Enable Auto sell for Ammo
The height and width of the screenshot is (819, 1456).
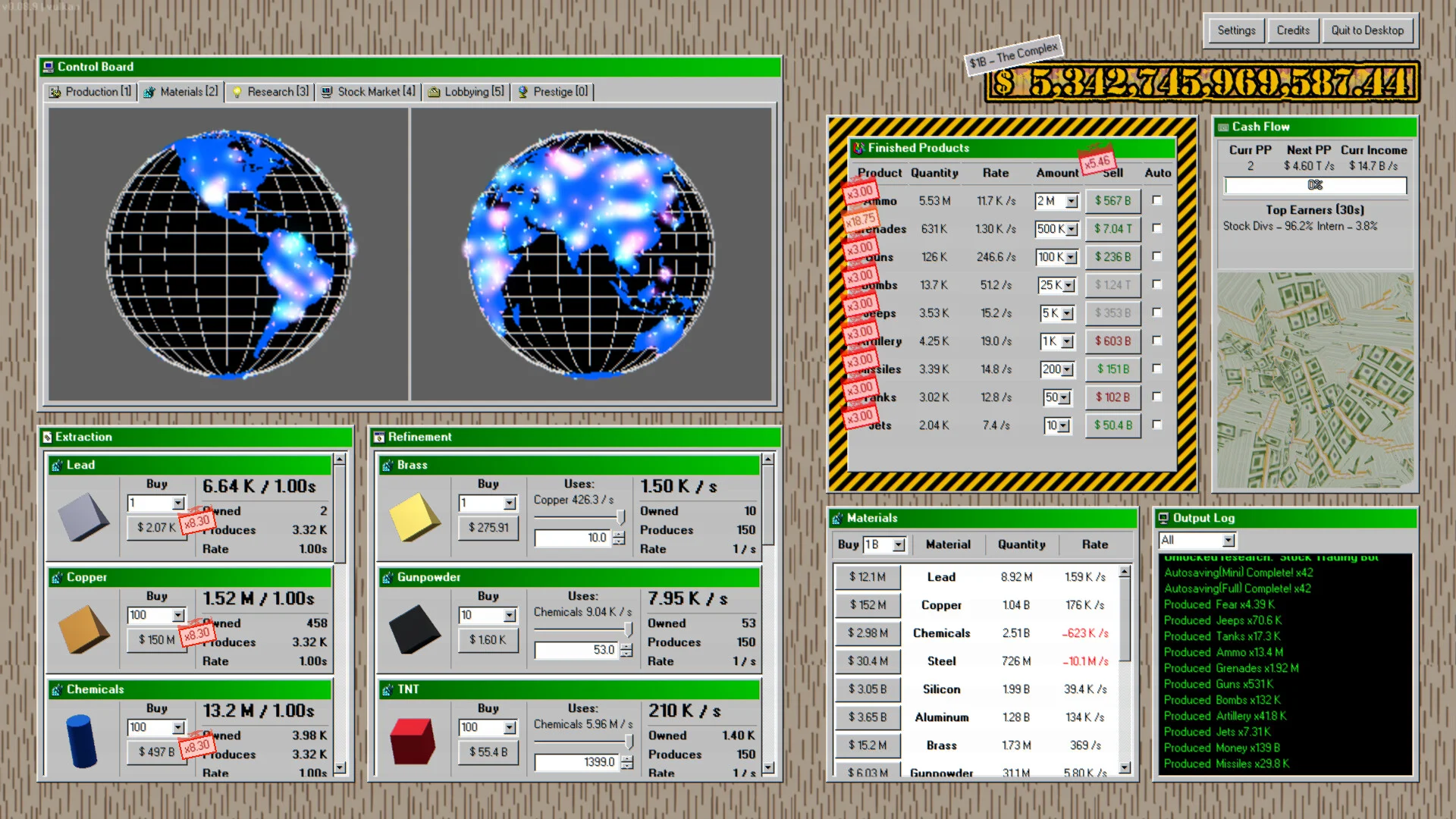click(x=1158, y=200)
